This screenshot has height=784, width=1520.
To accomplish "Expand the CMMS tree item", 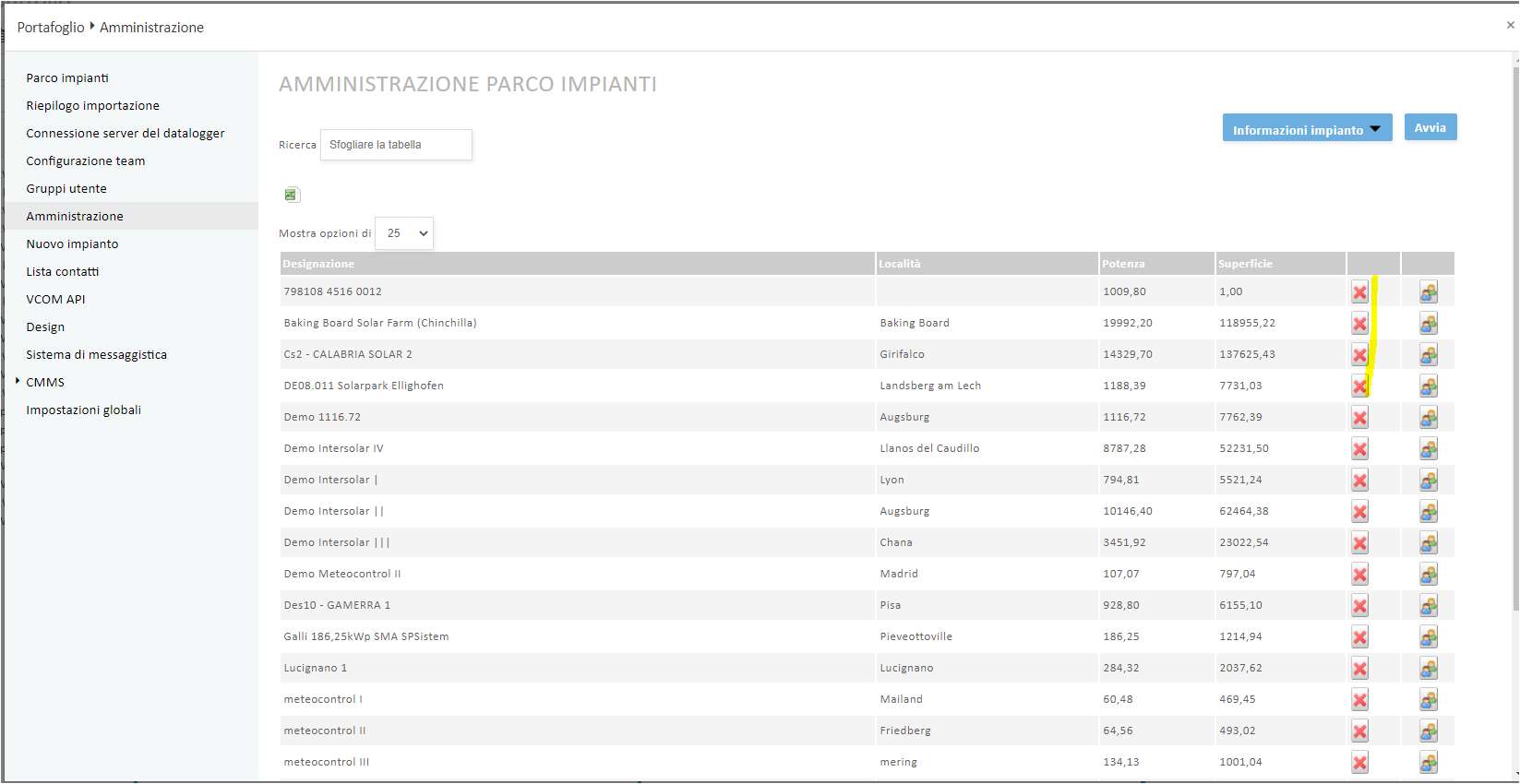I will [18, 381].
